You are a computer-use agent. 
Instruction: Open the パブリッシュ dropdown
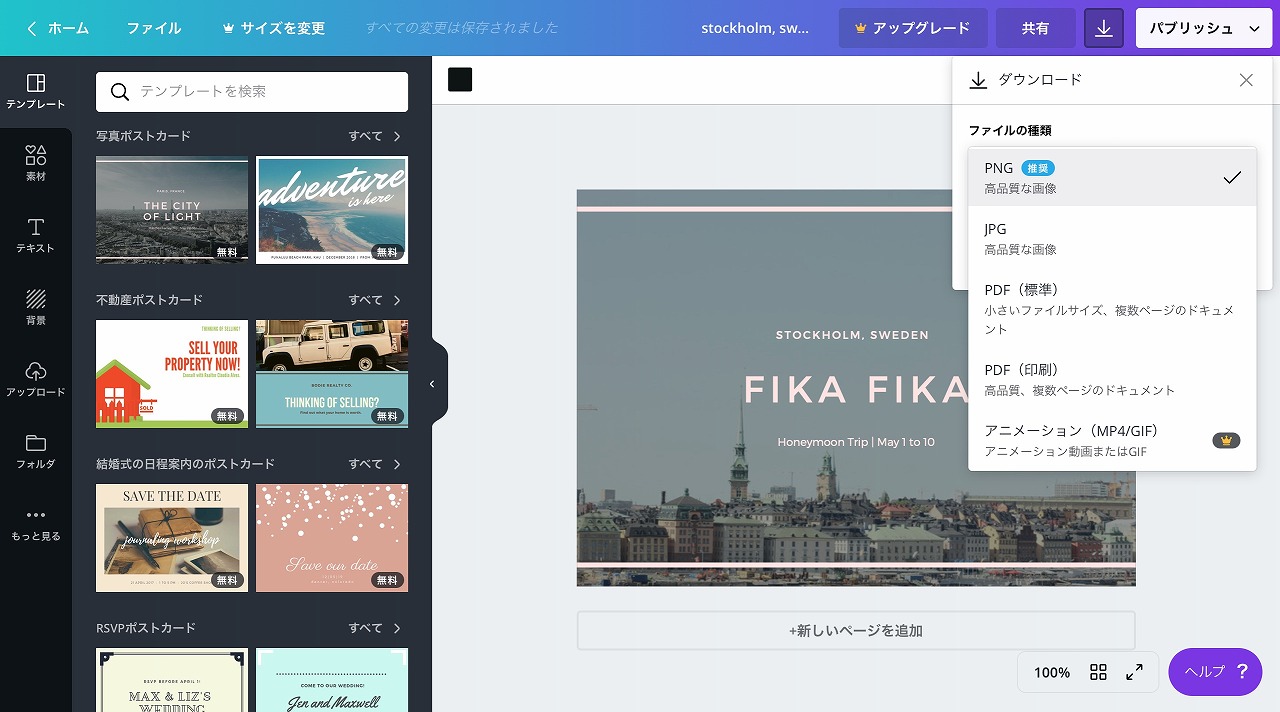tap(1204, 28)
